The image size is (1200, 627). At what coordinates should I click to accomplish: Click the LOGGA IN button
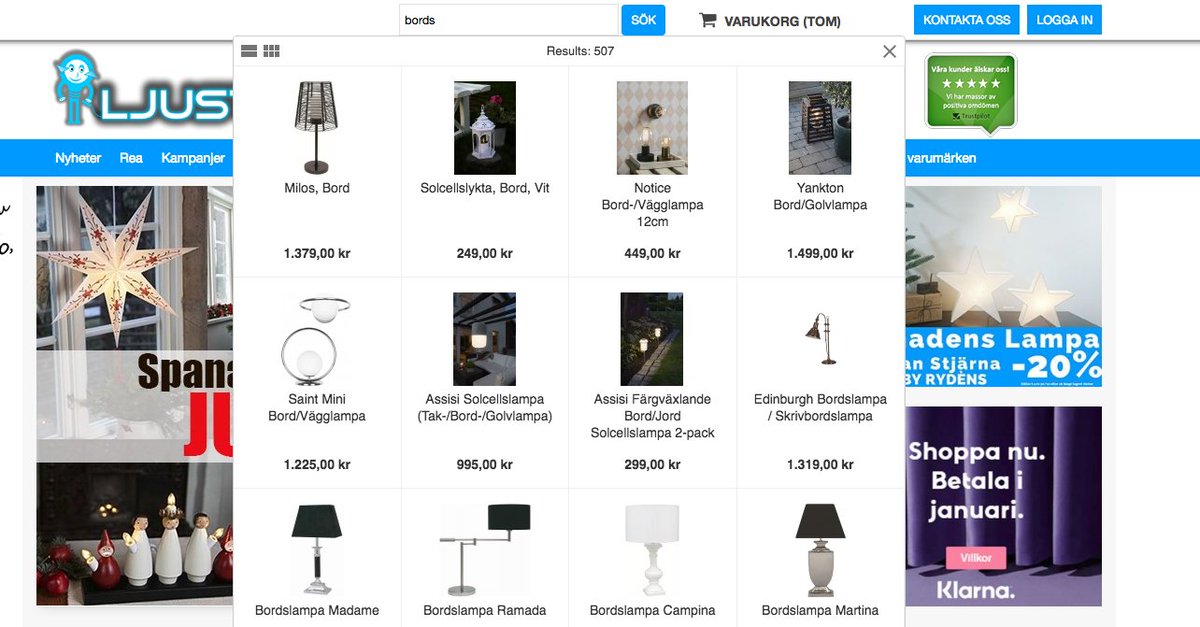pyautogui.click(x=1064, y=20)
